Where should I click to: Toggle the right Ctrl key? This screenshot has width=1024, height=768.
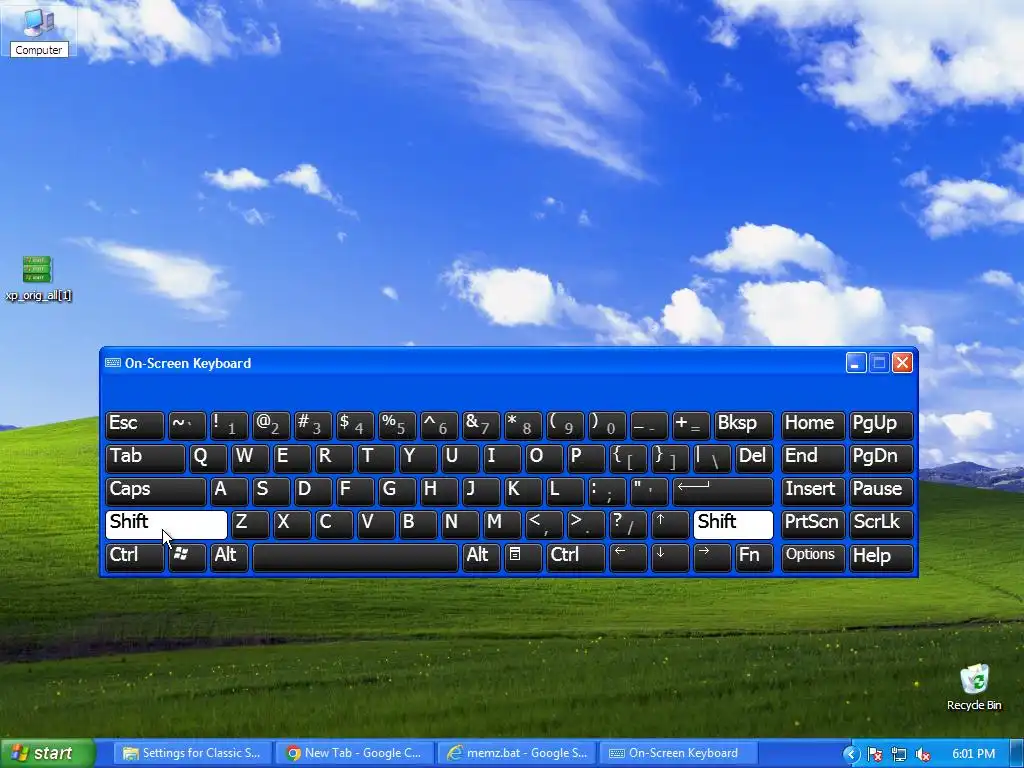(x=575, y=557)
